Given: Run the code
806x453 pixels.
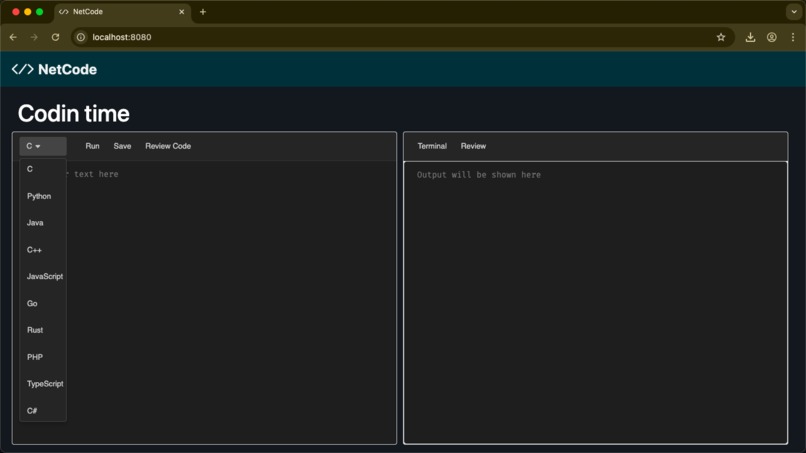Looking at the screenshot, I should [x=93, y=146].
